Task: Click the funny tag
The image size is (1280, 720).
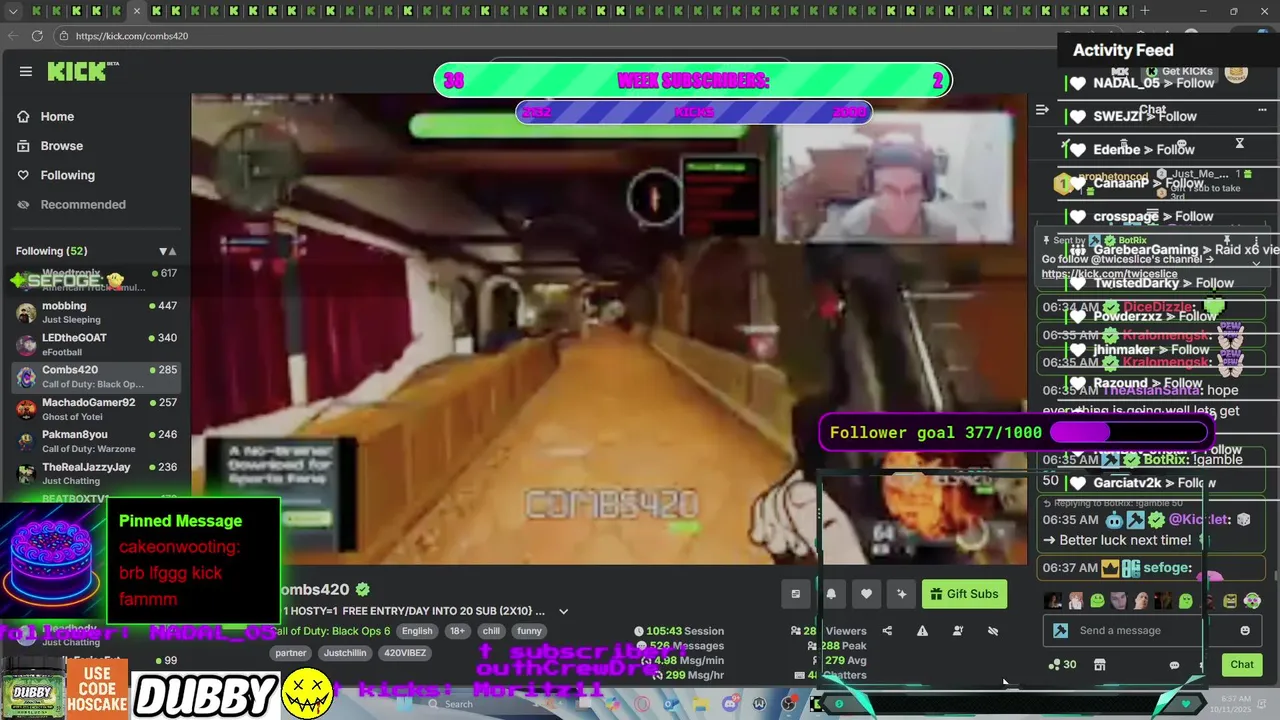Action: (529, 631)
